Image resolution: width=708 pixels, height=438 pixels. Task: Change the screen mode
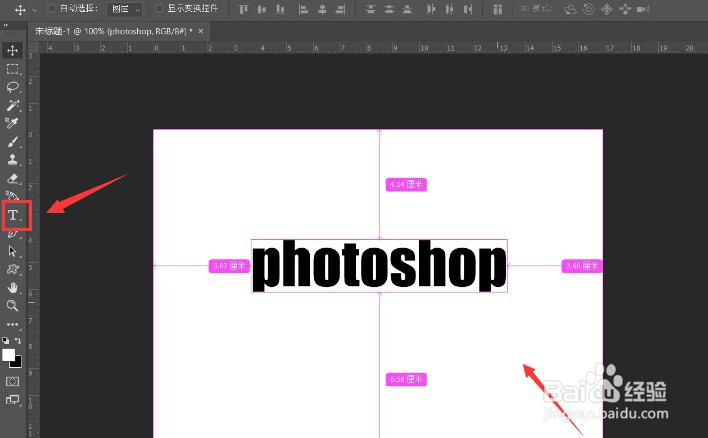click(12, 400)
